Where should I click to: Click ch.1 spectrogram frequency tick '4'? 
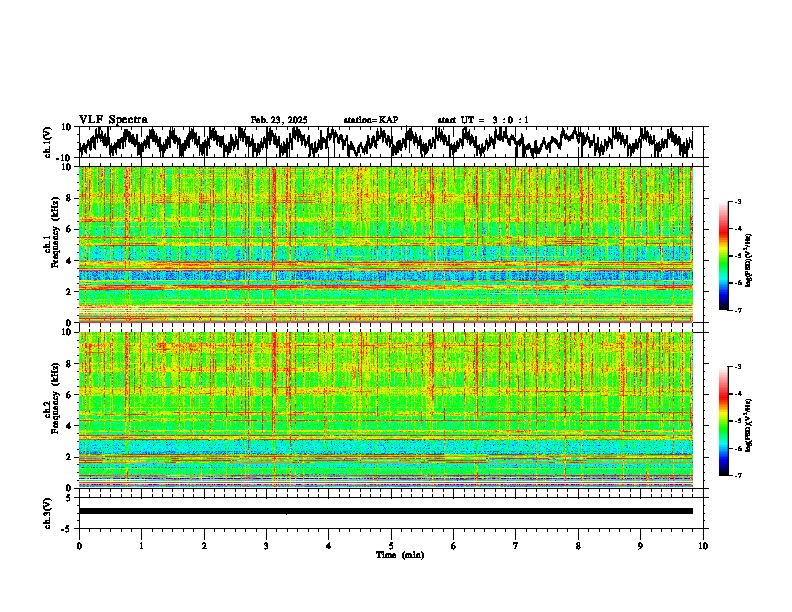(x=69, y=261)
